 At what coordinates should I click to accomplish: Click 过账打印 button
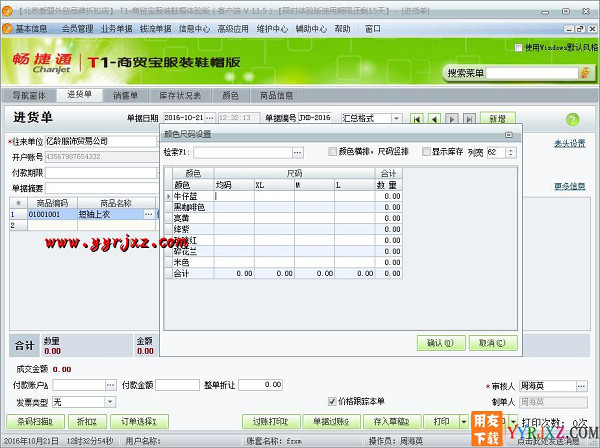pyautogui.click(x=271, y=422)
